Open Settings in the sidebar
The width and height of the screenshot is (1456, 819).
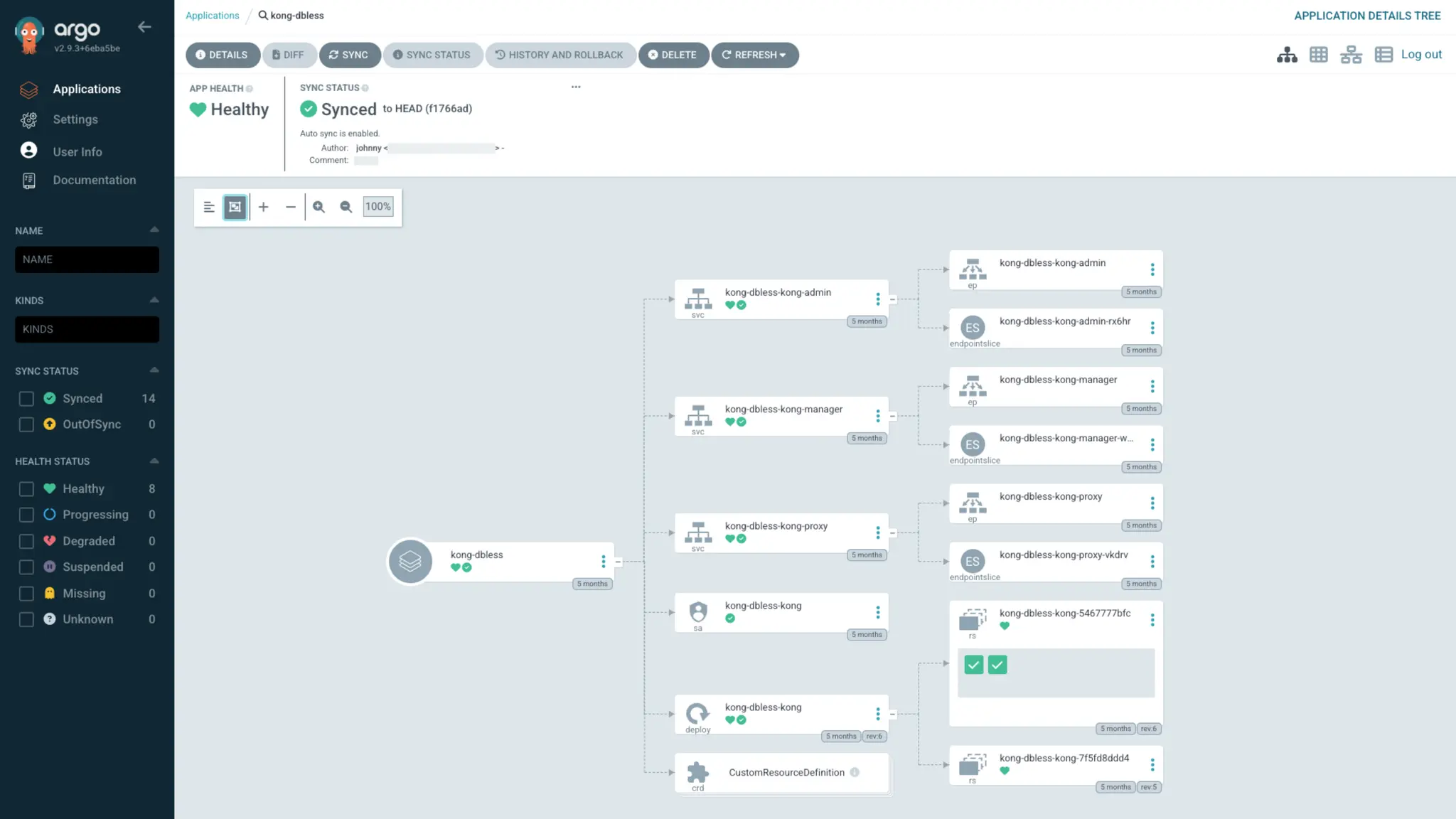[75, 119]
